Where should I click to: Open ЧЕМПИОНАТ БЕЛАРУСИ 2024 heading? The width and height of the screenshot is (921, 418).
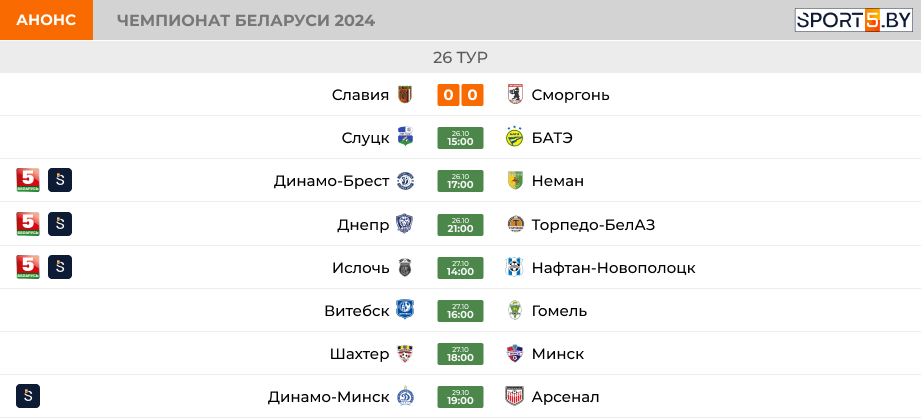(x=246, y=21)
